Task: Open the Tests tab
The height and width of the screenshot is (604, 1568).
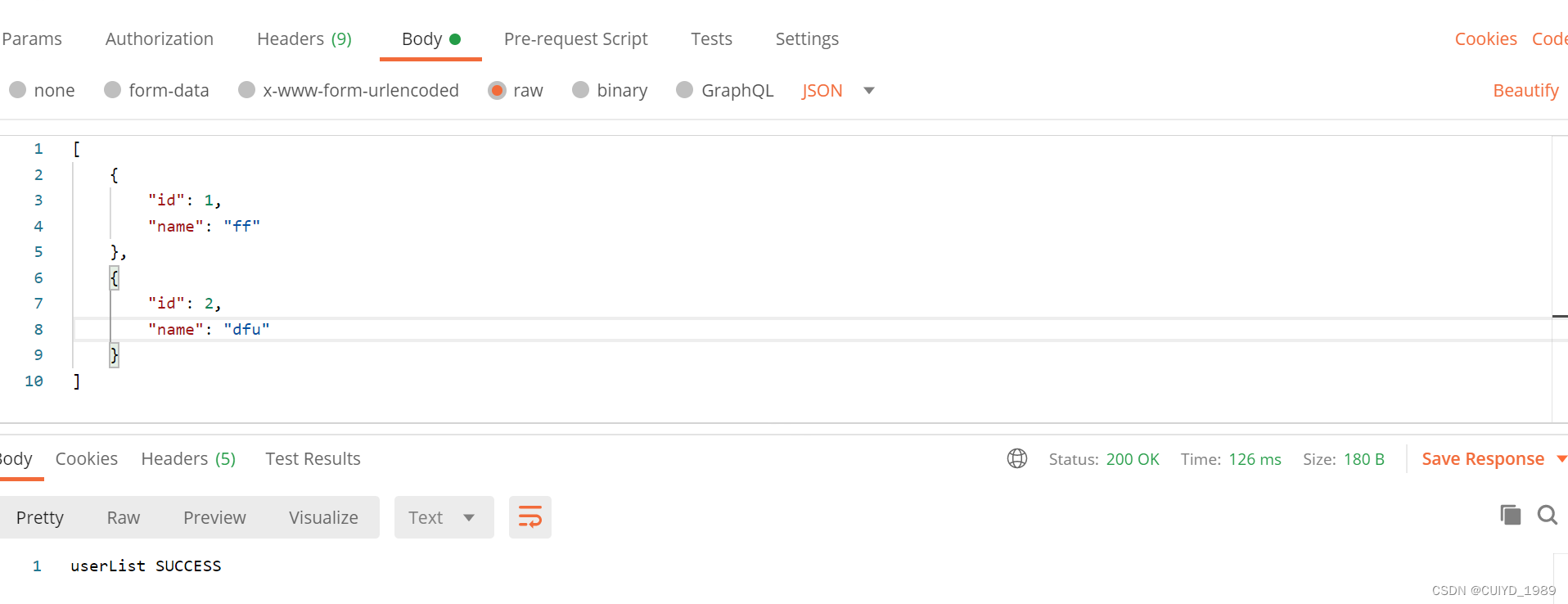Action: click(710, 38)
